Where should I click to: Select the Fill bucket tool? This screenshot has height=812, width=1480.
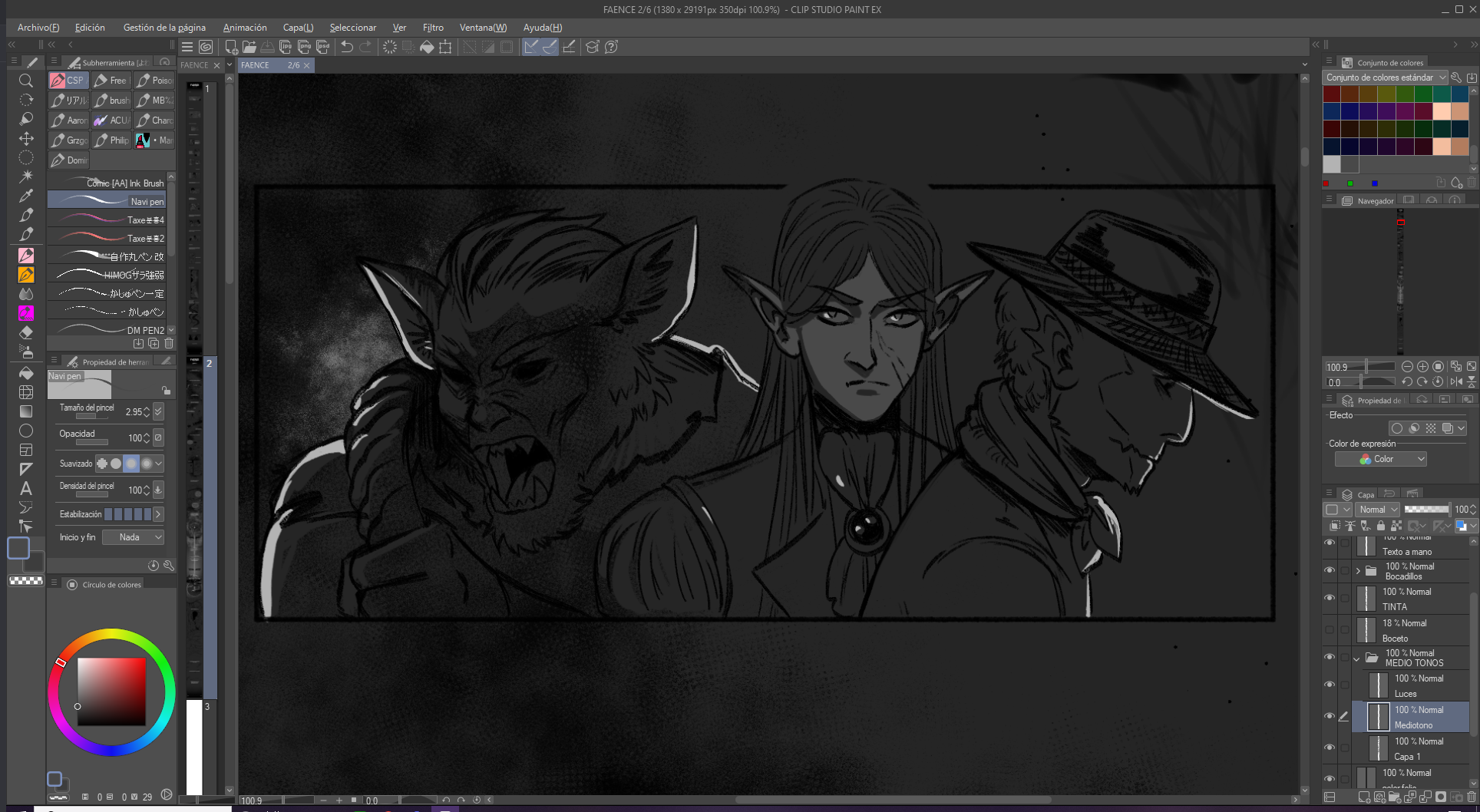(25, 373)
